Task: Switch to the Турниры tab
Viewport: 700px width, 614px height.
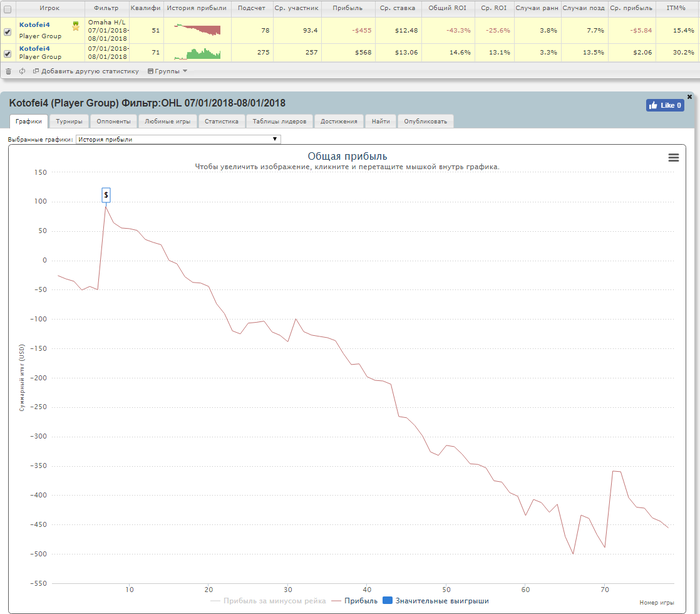Action: (69, 121)
